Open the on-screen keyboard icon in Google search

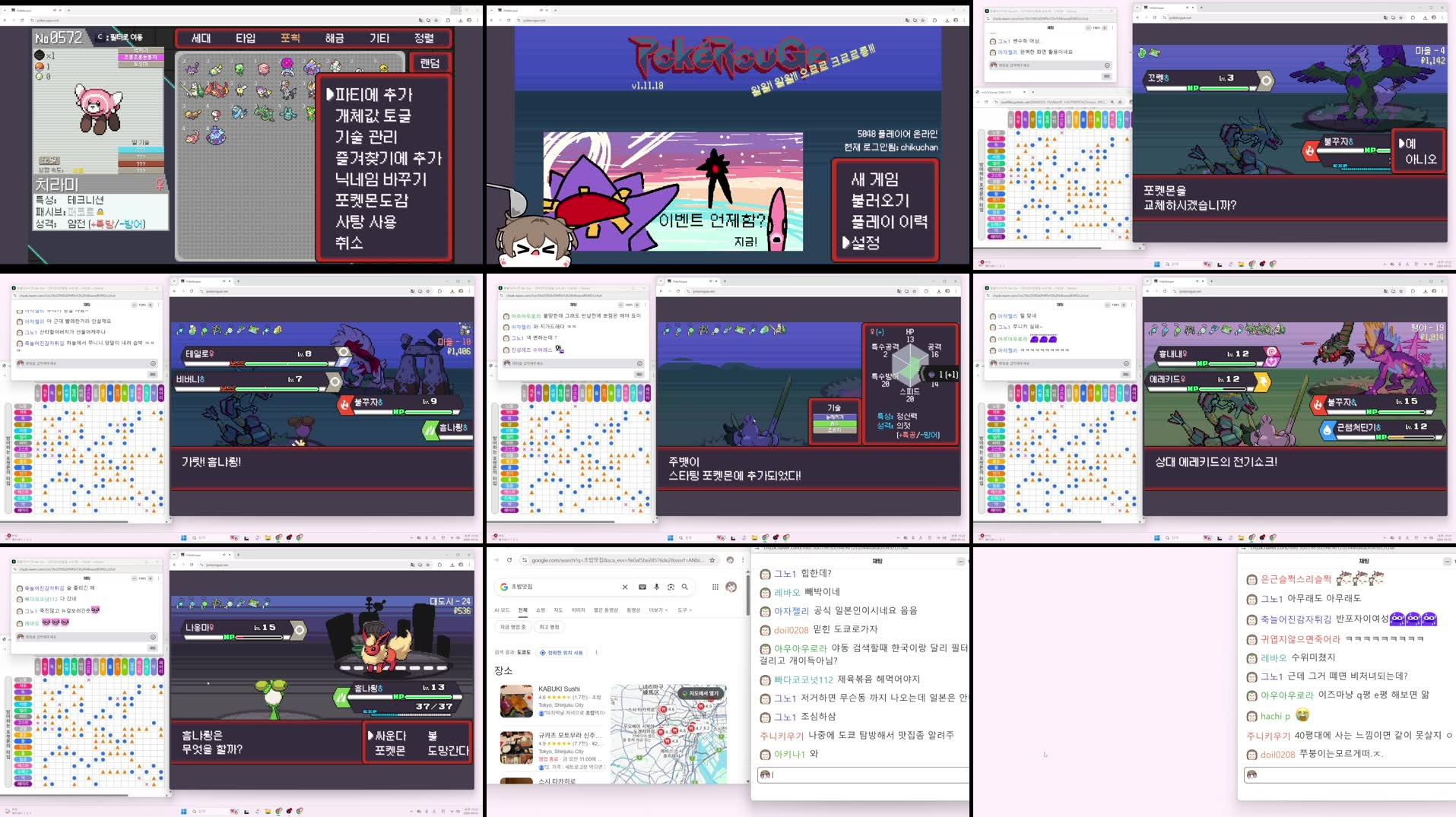(x=642, y=587)
